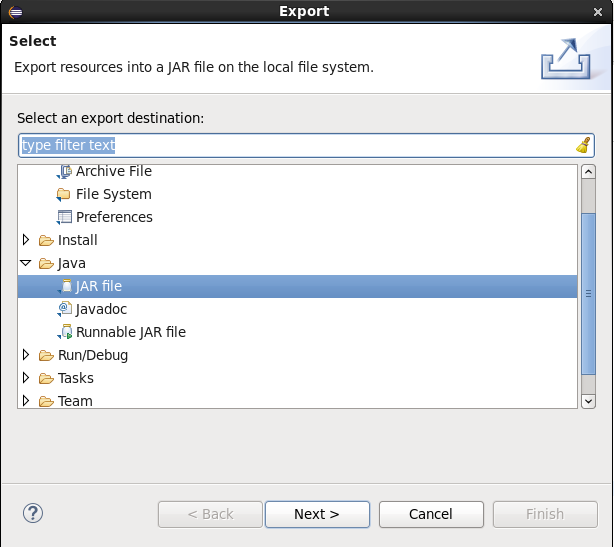Click the Javadoc export icon
The width and height of the screenshot is (614, 547).
coord(65,309)
